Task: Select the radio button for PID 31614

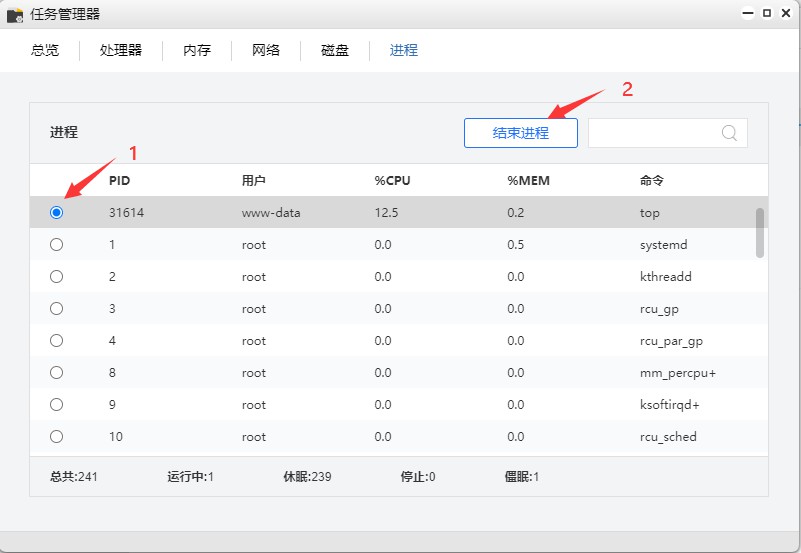Action: point(56,213)
